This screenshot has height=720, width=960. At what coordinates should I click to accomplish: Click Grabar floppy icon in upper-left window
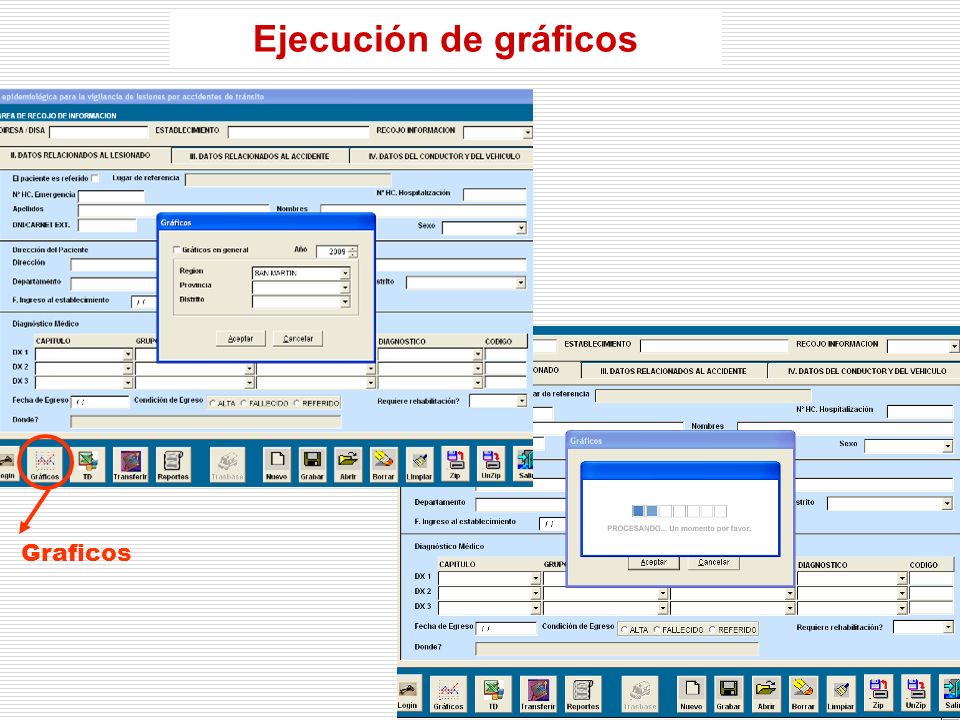coord(312,464)
